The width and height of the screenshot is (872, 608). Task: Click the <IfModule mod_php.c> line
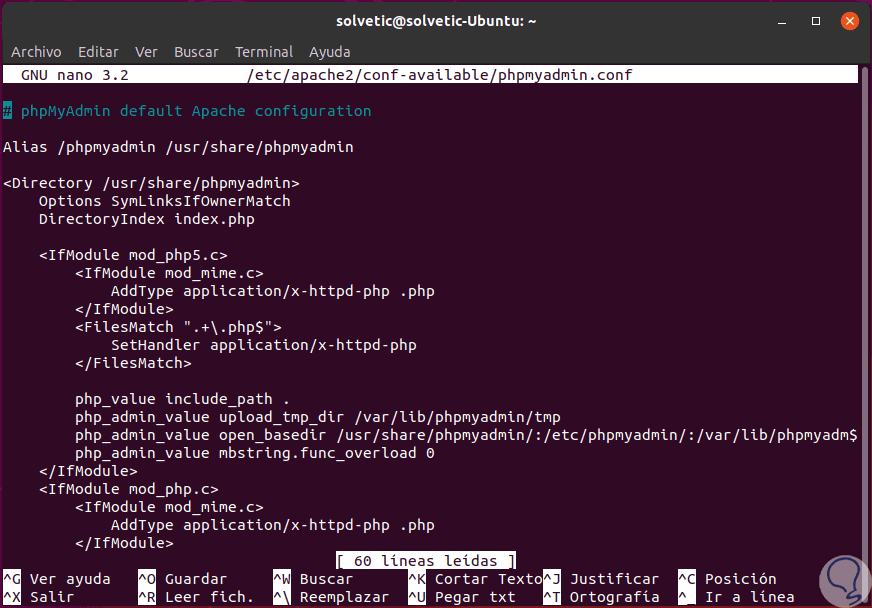click(129, 489)
